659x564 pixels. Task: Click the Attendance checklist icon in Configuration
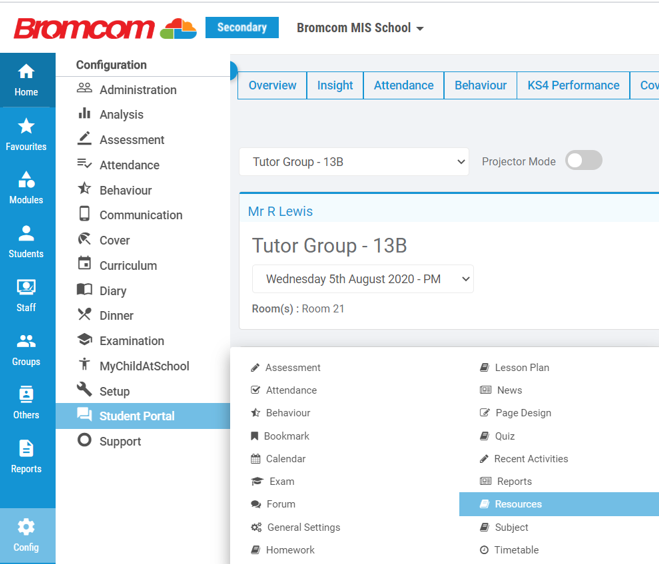coord(84,163)
